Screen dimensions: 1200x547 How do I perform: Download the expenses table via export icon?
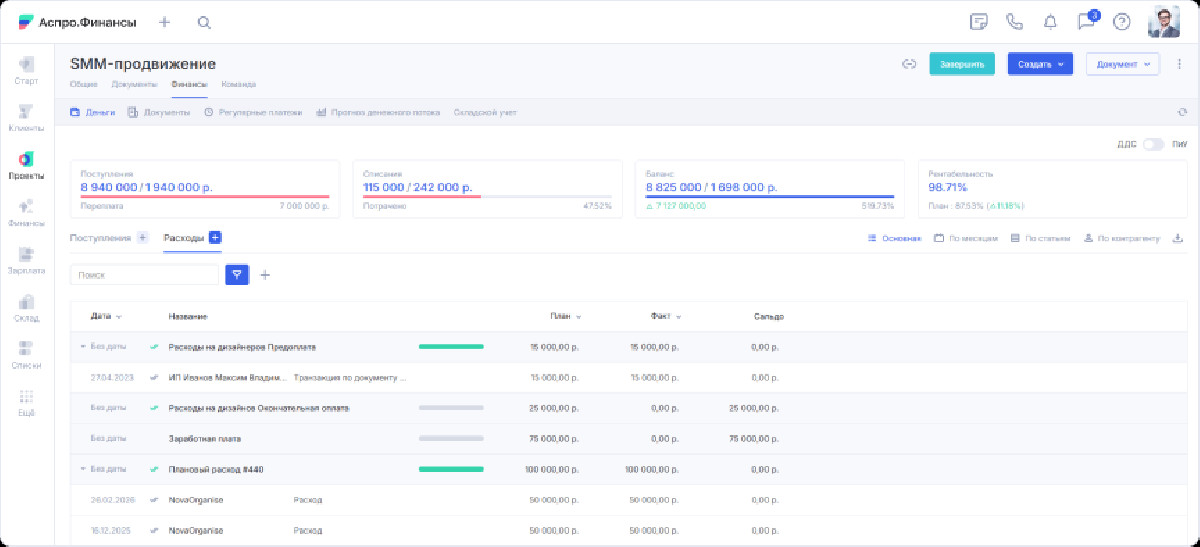1177,239
